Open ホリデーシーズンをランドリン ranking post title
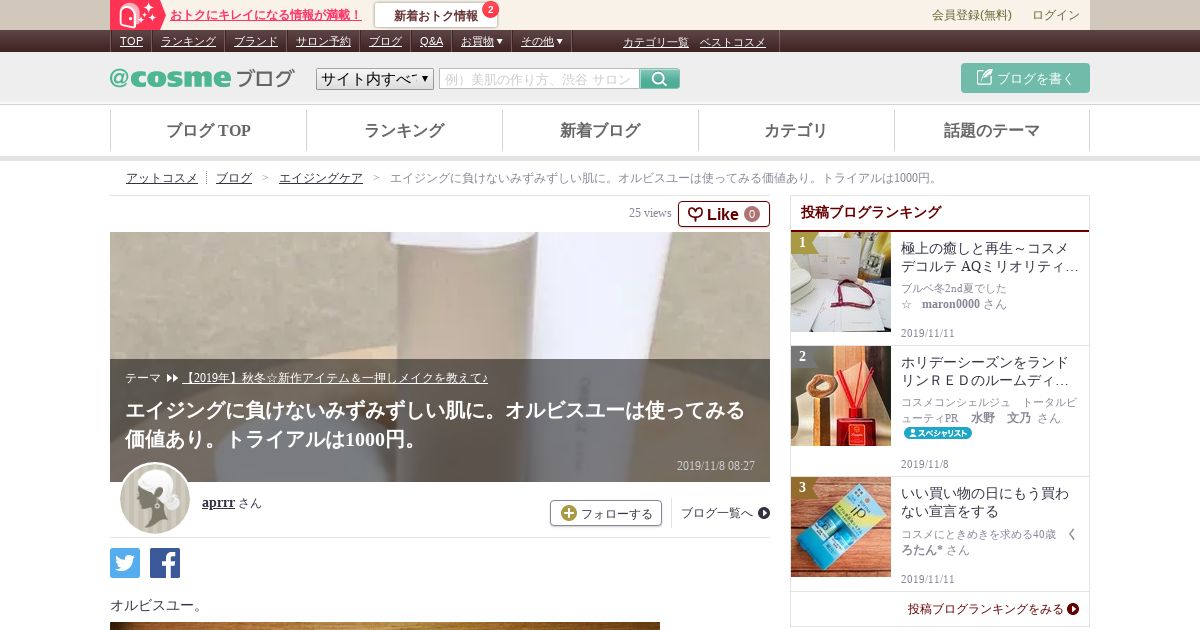1200x630 pixels. tap(985, 372)
